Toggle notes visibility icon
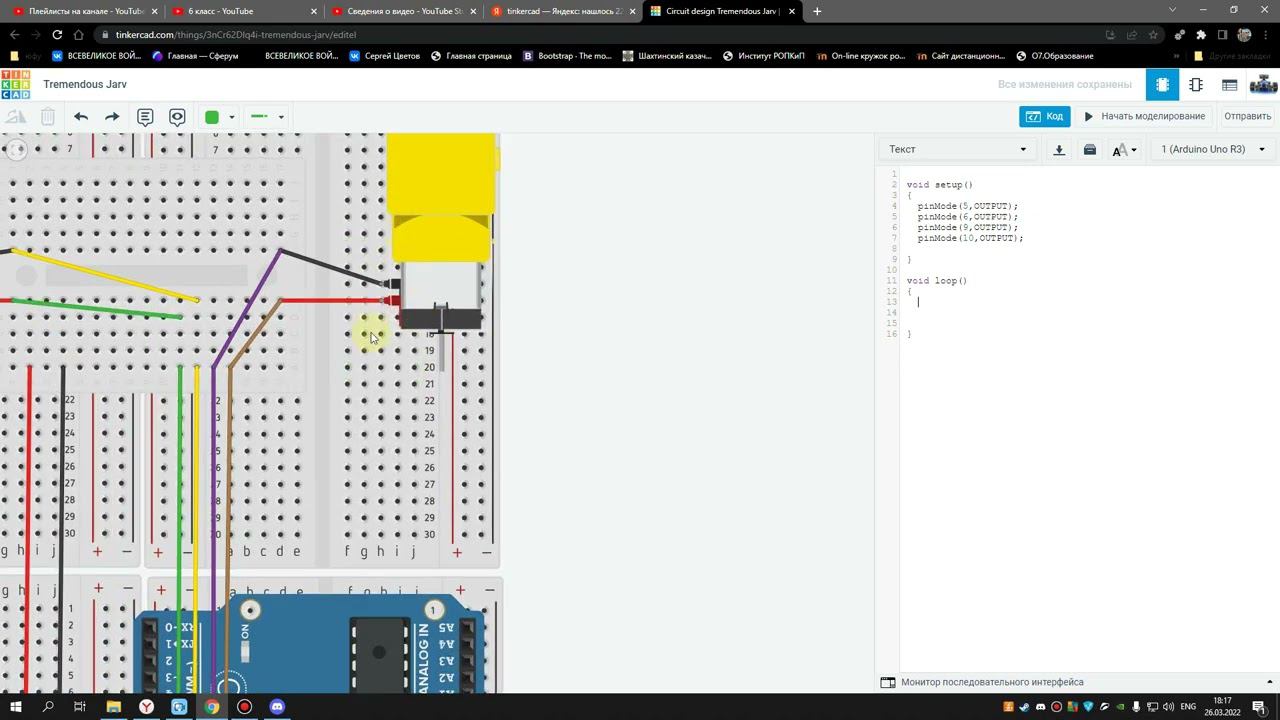Image resolution: width=1280 pixels, height=720 pixels. click(x=177, y=117)
